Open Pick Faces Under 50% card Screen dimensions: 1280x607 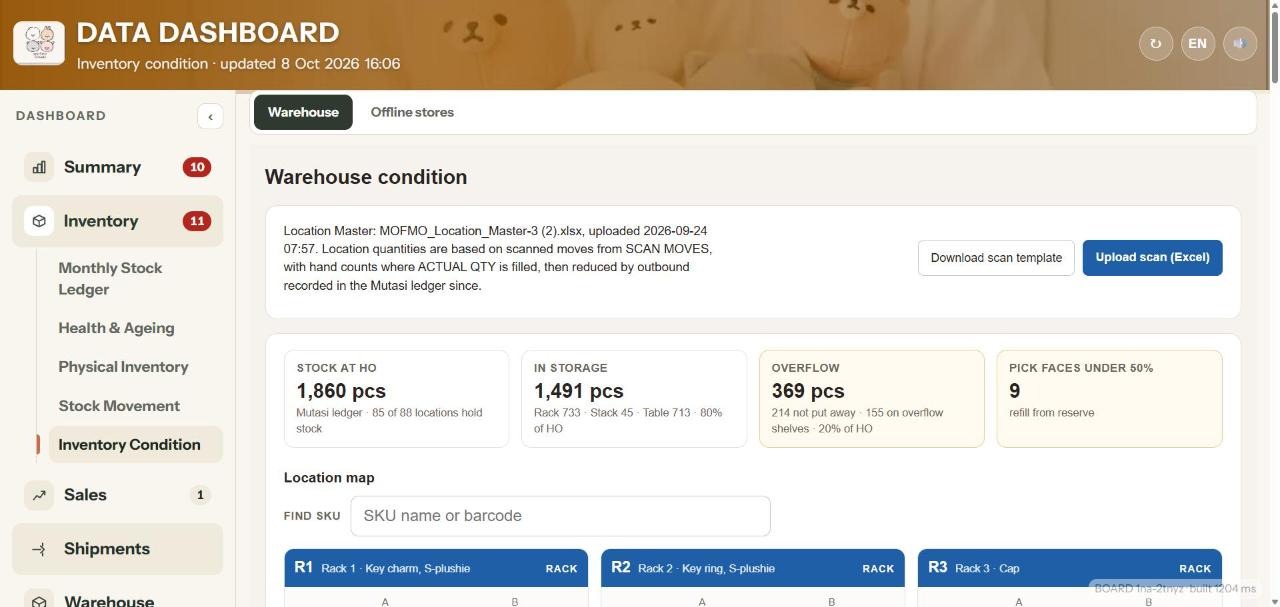(1109, 398)
